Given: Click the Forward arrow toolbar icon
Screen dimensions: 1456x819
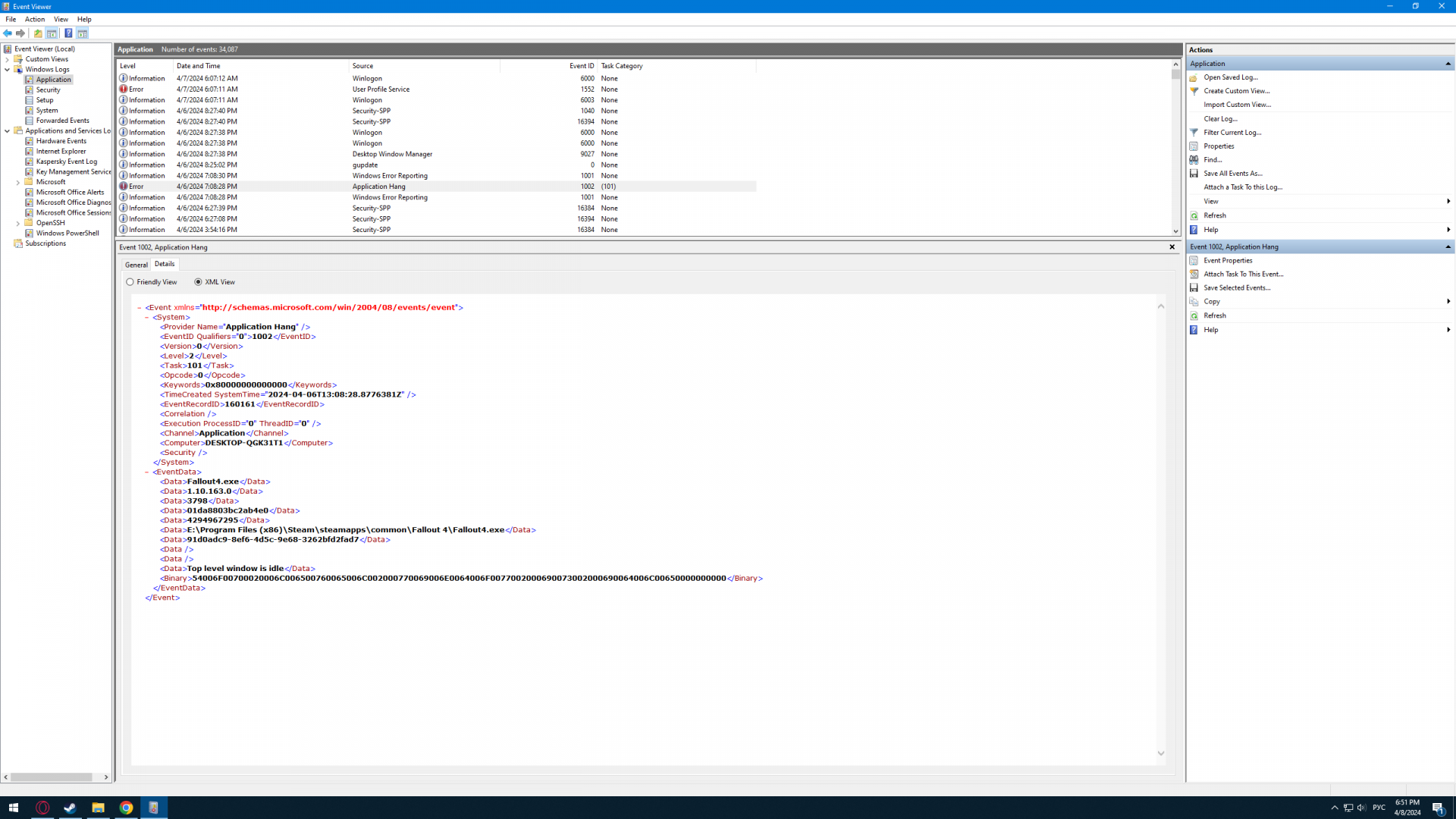Looking at the screenshot, I should point(20,33).
